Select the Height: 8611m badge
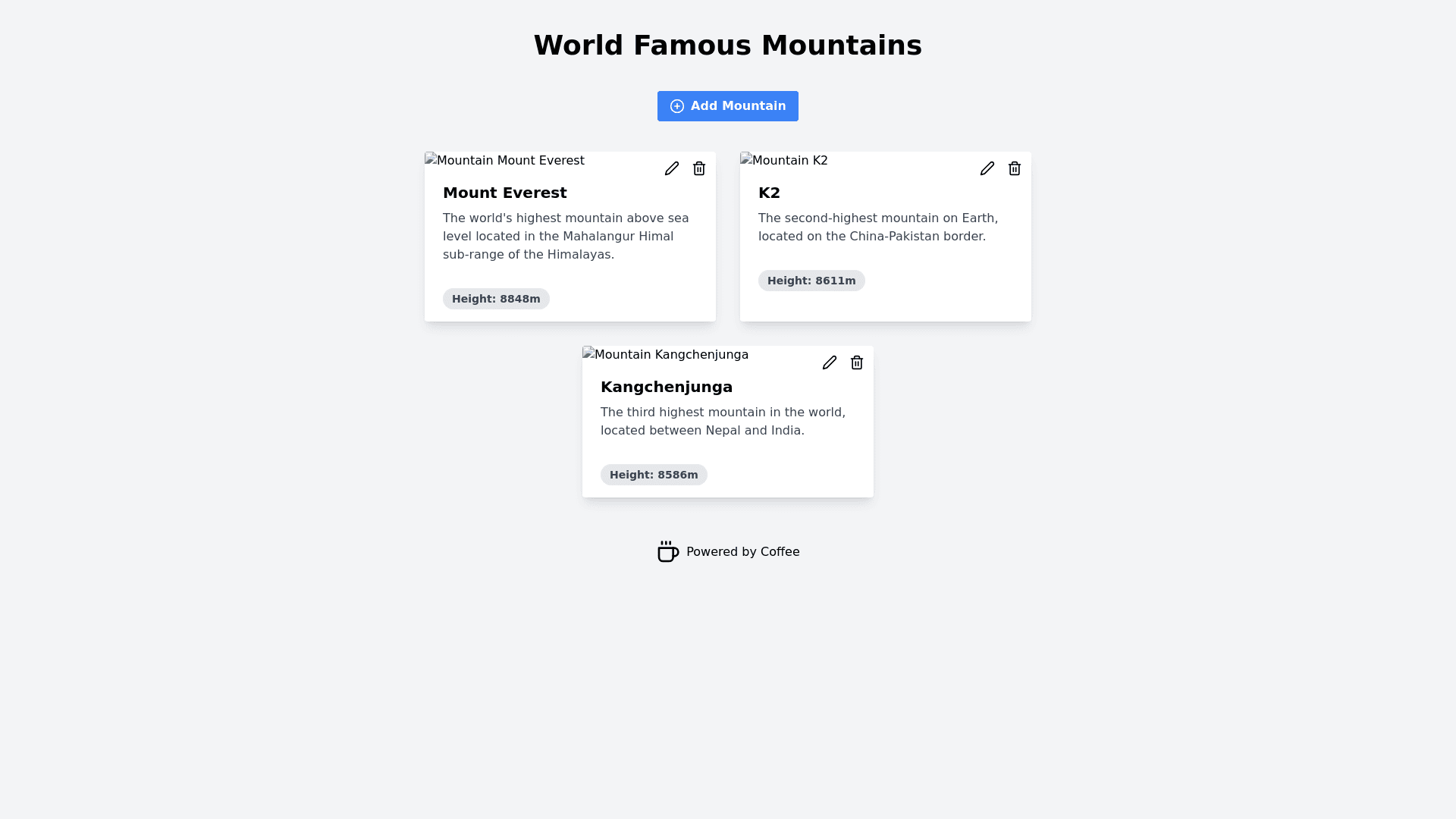This screenshot has height=819, width=1456. 811,281
